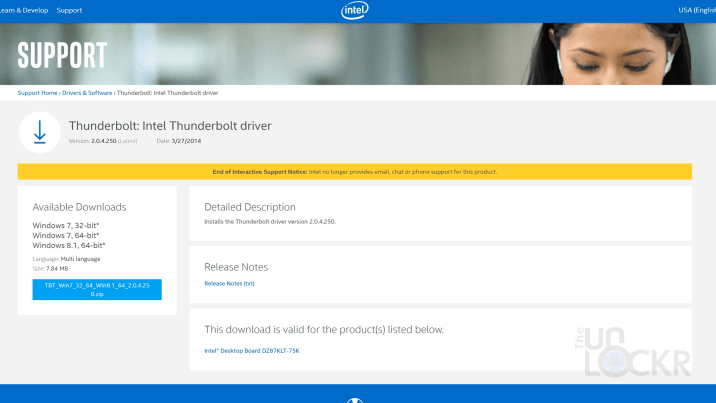Viewport: 716px width, 403px height.
Task: Click the Thunderbolt: Intel Thunderbolt driver heading
Action: click(170, 126)
